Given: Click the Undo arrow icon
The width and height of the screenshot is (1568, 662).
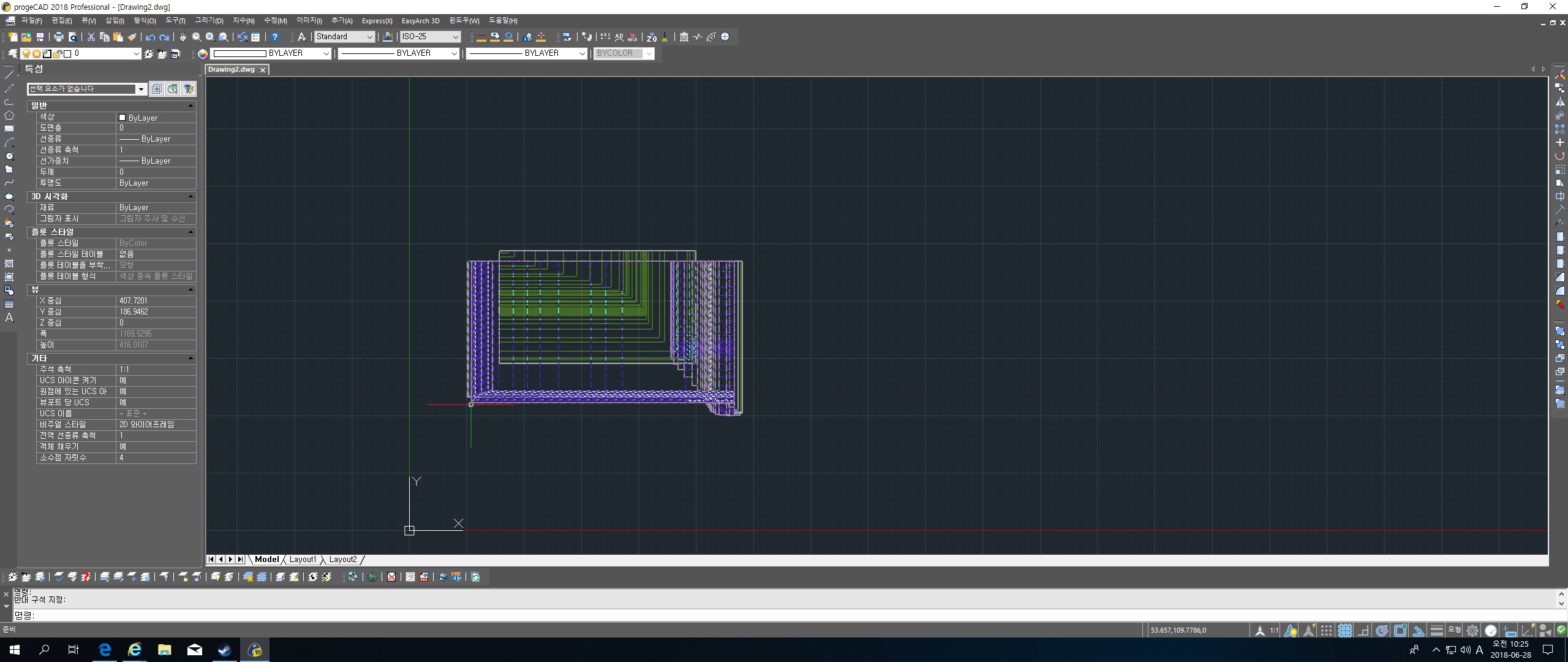Looking at the screenshot, I should tap(151, 37).
